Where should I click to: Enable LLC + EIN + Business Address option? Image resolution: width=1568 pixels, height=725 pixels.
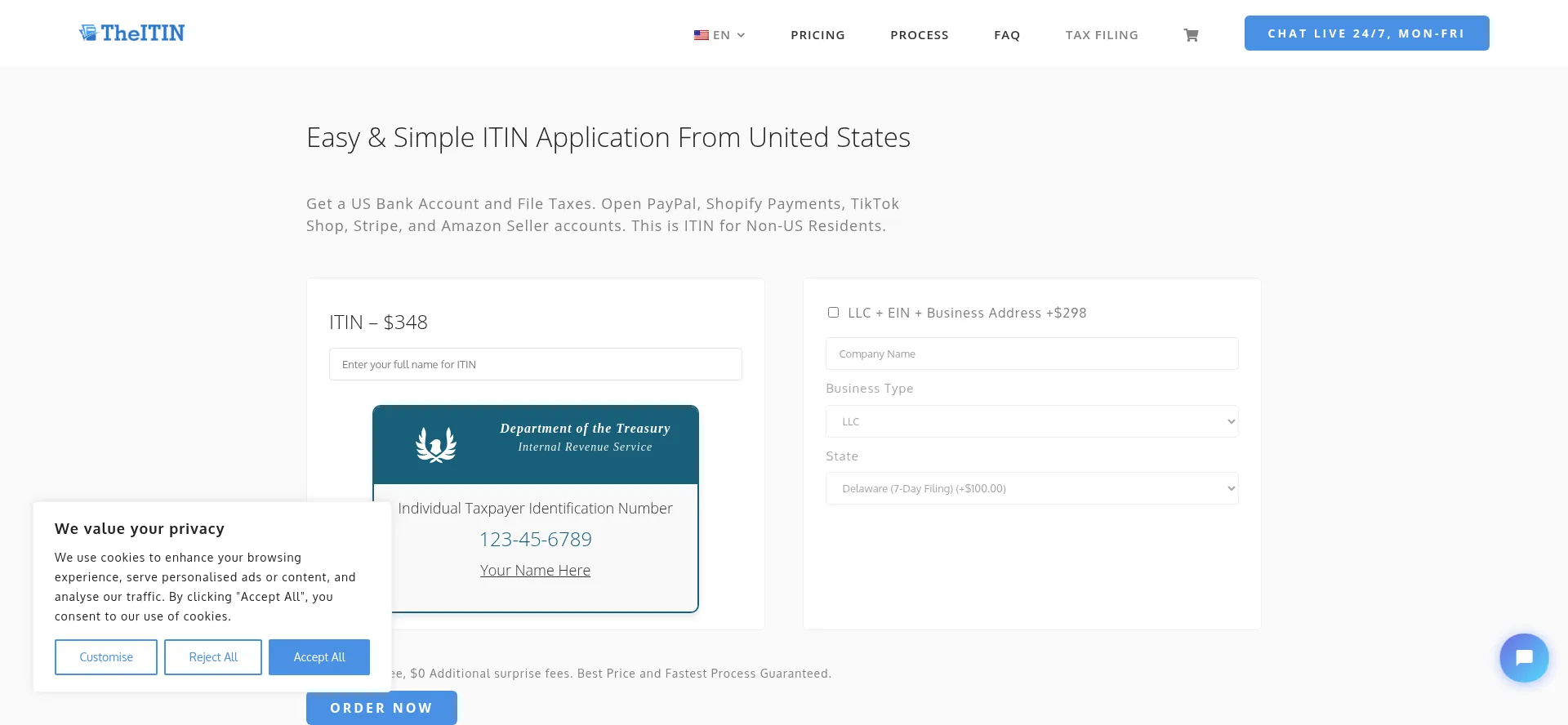point(833,313)
